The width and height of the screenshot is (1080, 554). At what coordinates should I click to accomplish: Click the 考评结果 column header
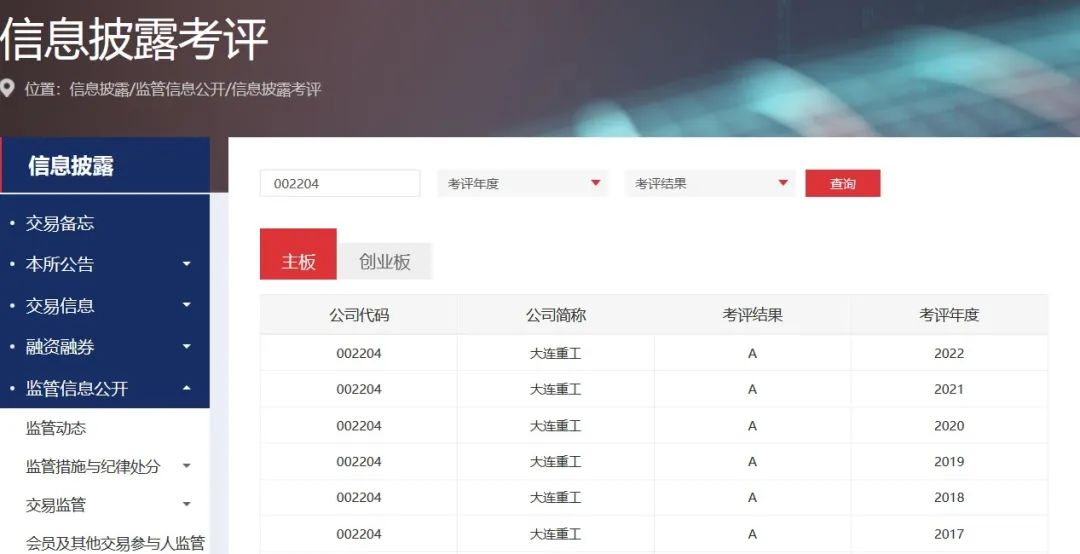point(752,315)
